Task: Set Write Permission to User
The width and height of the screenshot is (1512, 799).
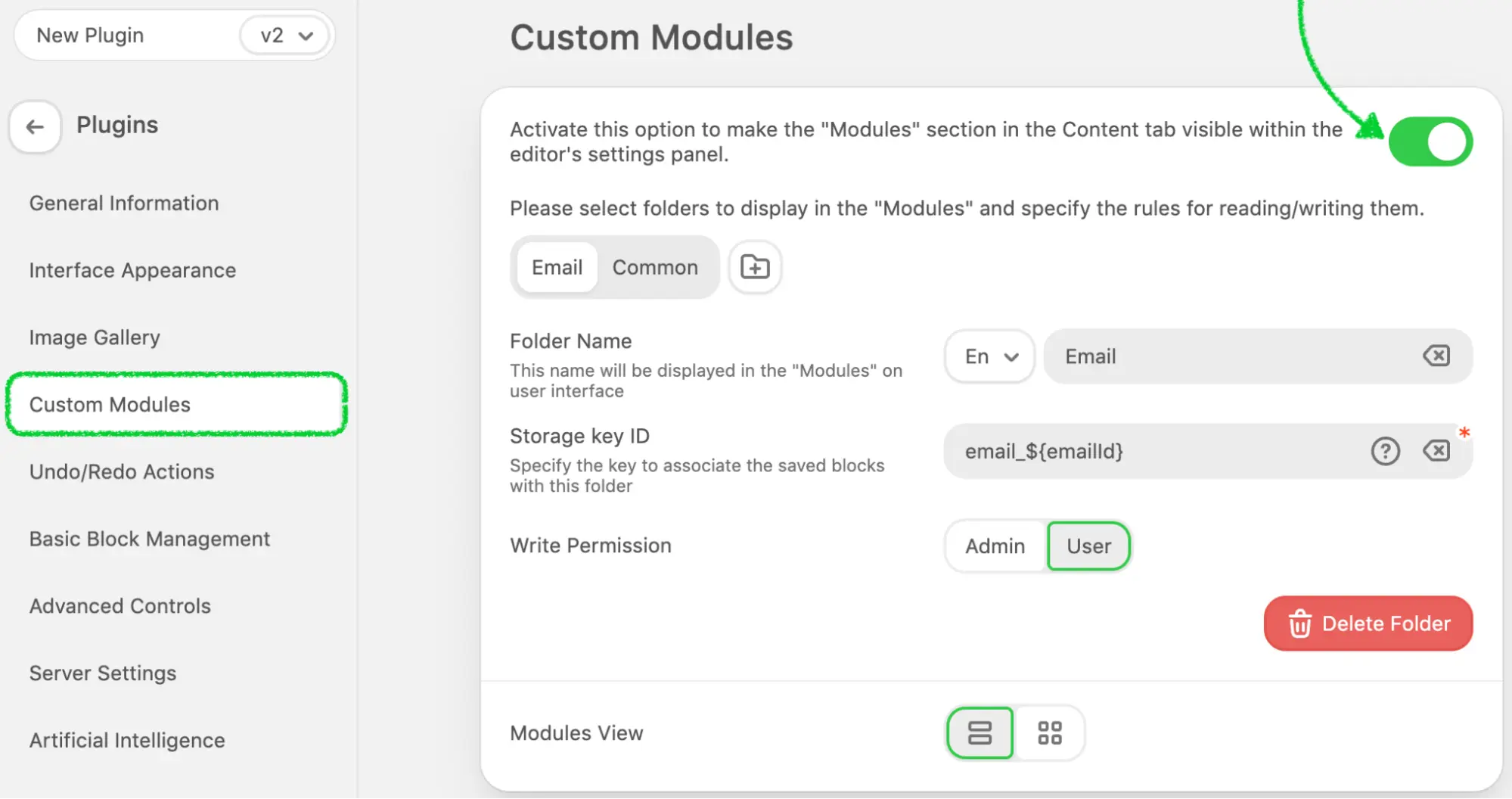Action: coord(1088,546)
